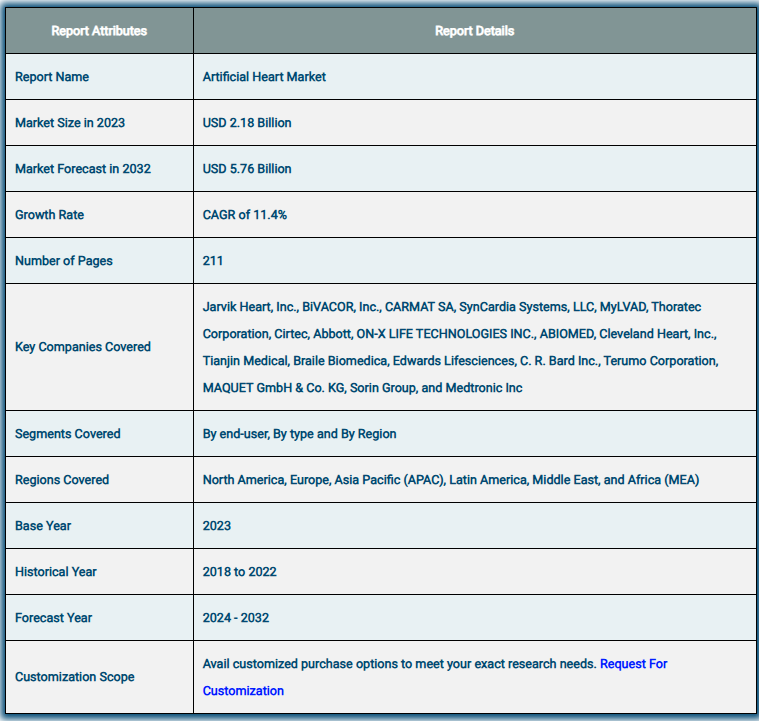Click the 'Forecast Year' label

pos(53,618)
